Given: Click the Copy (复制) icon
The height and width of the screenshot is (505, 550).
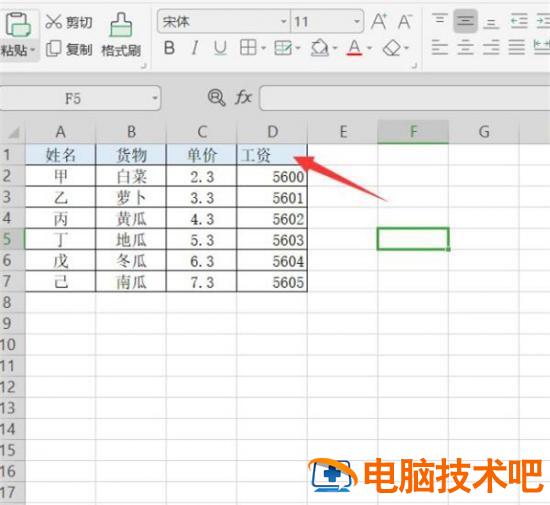Looking at the screenshot, I should click(54, 49).
